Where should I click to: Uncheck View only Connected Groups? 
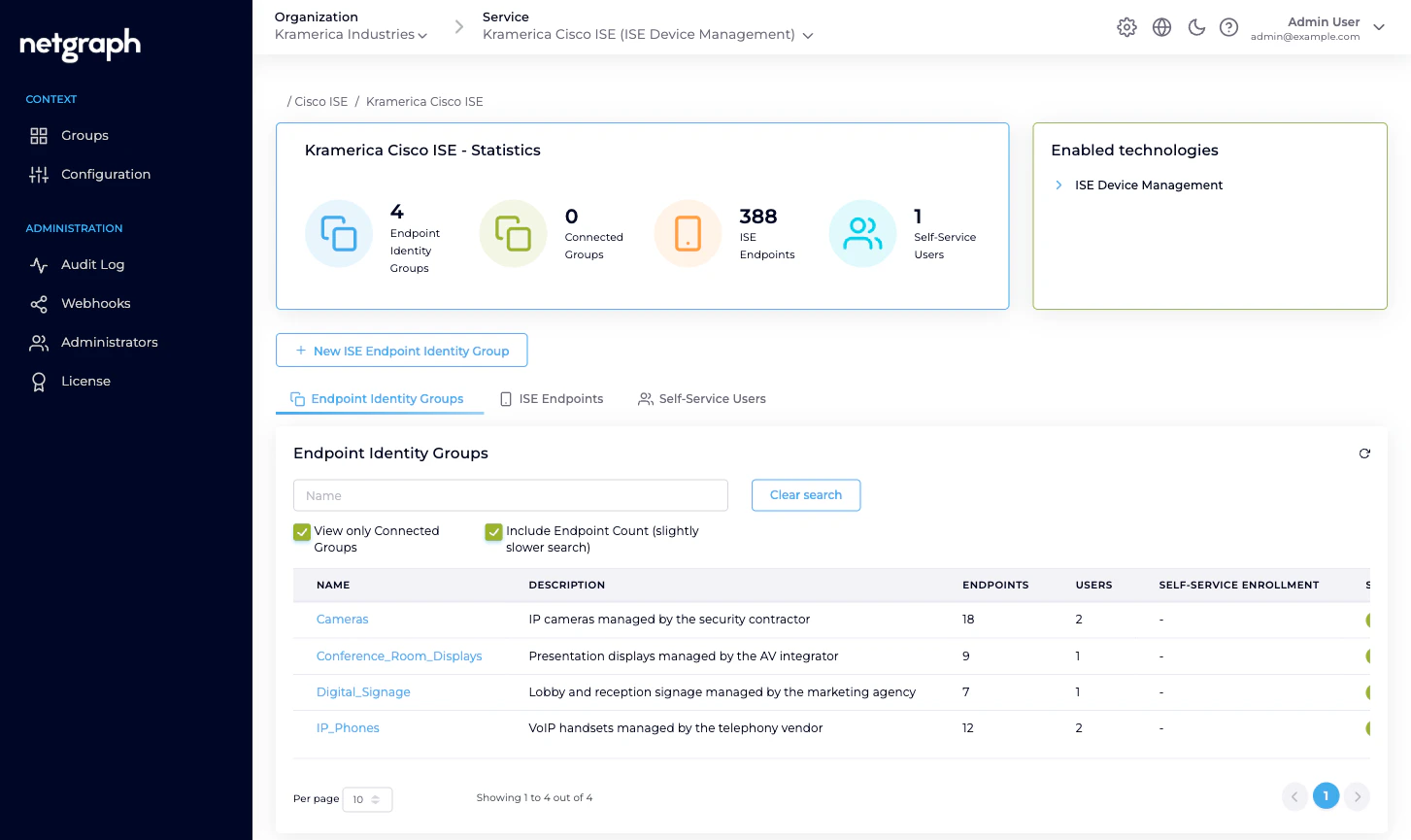(x=302, y=532)
